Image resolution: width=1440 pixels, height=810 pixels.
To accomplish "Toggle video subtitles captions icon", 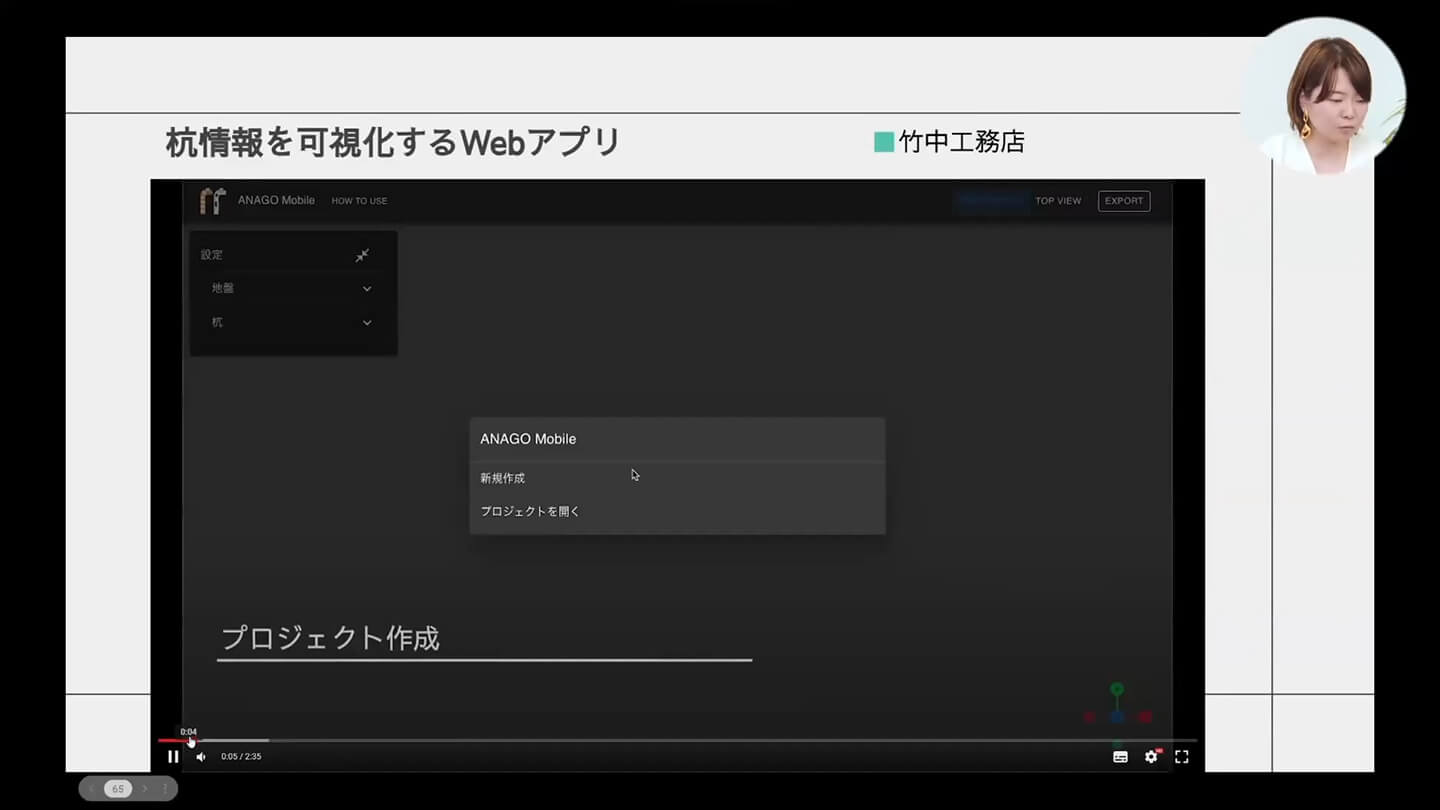I will tap(1120, 757).
